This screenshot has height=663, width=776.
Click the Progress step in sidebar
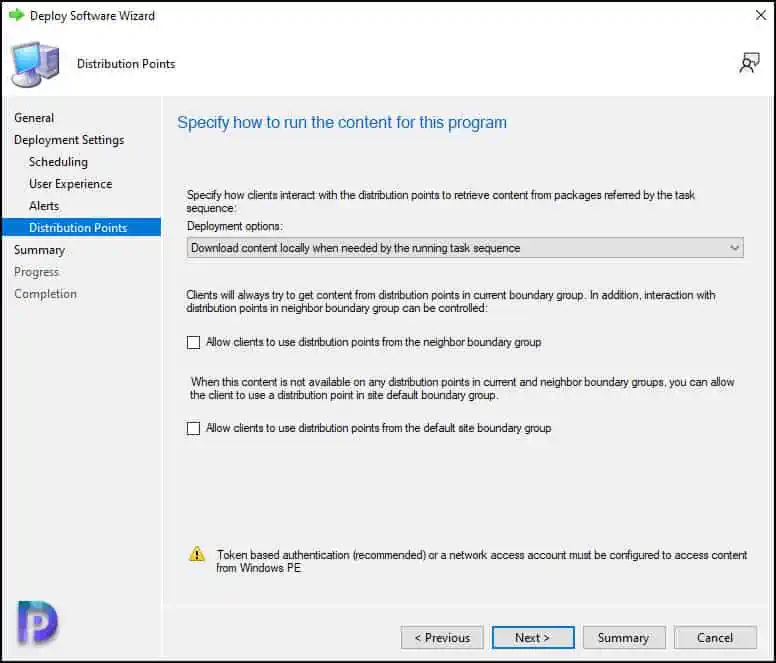[x=36, y=272]
